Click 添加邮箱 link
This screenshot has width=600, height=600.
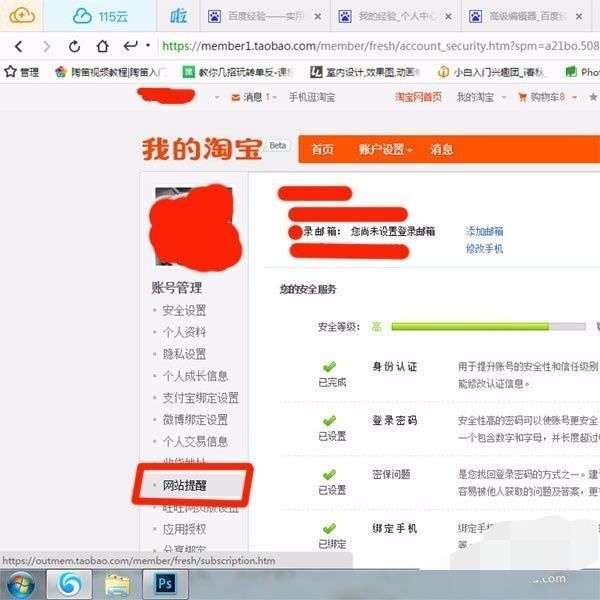484,231
